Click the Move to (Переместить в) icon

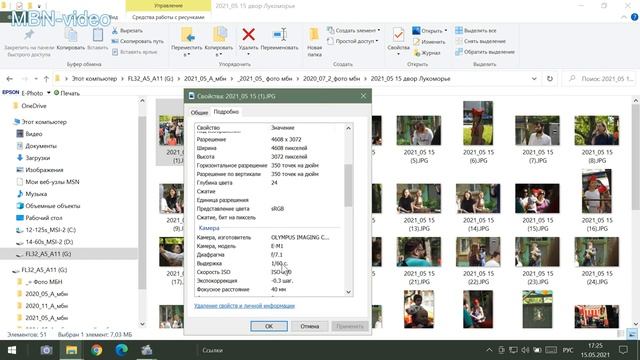(x=187, y=35)
